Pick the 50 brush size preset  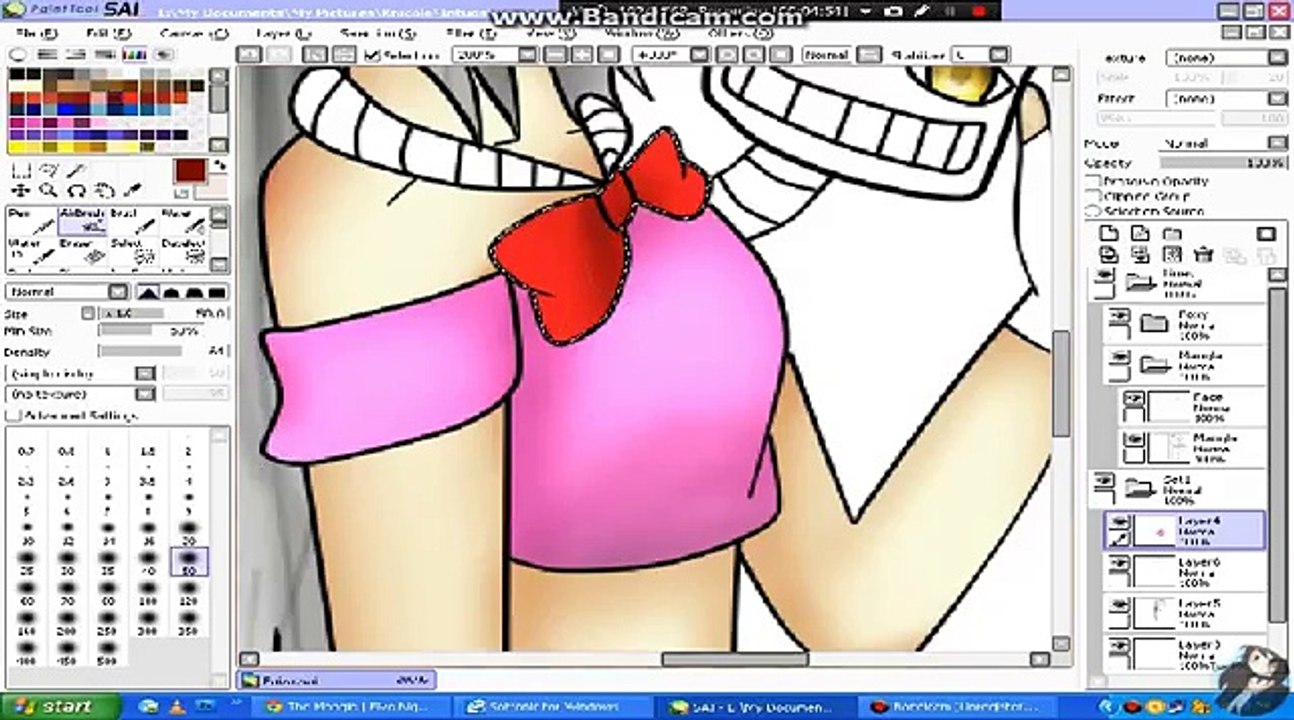coord(189,563)
